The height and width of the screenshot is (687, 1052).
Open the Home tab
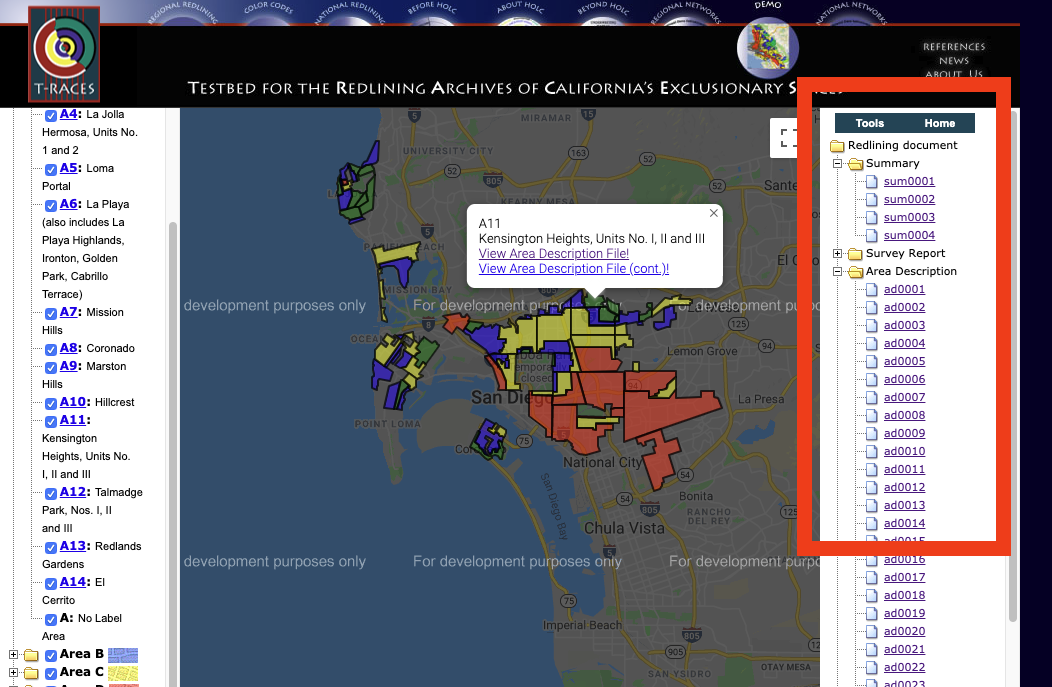(939, 123)
